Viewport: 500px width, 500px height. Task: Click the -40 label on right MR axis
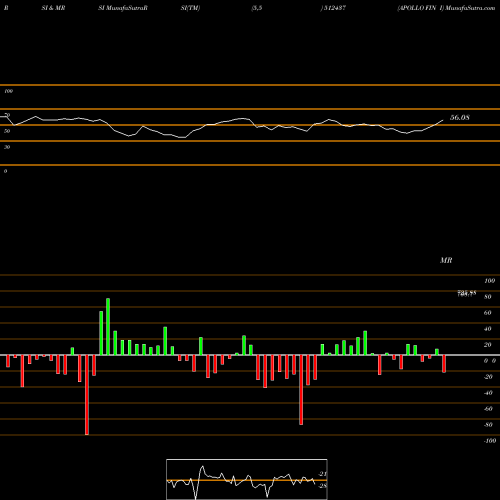[488, 393]
